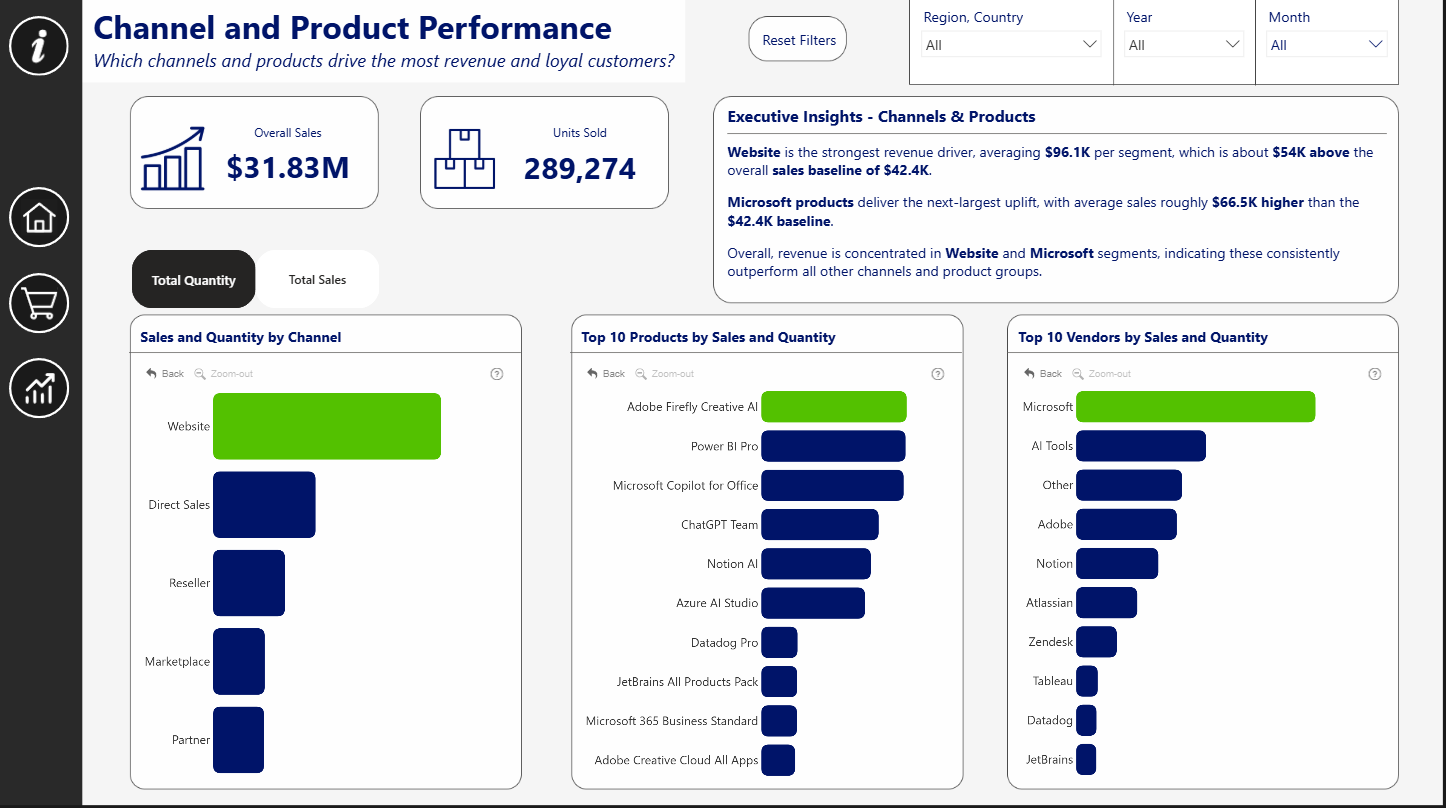Screen dimensions: 1446x808
Task: Select the Other vendor bar
Action: [x=1129, y=485]
